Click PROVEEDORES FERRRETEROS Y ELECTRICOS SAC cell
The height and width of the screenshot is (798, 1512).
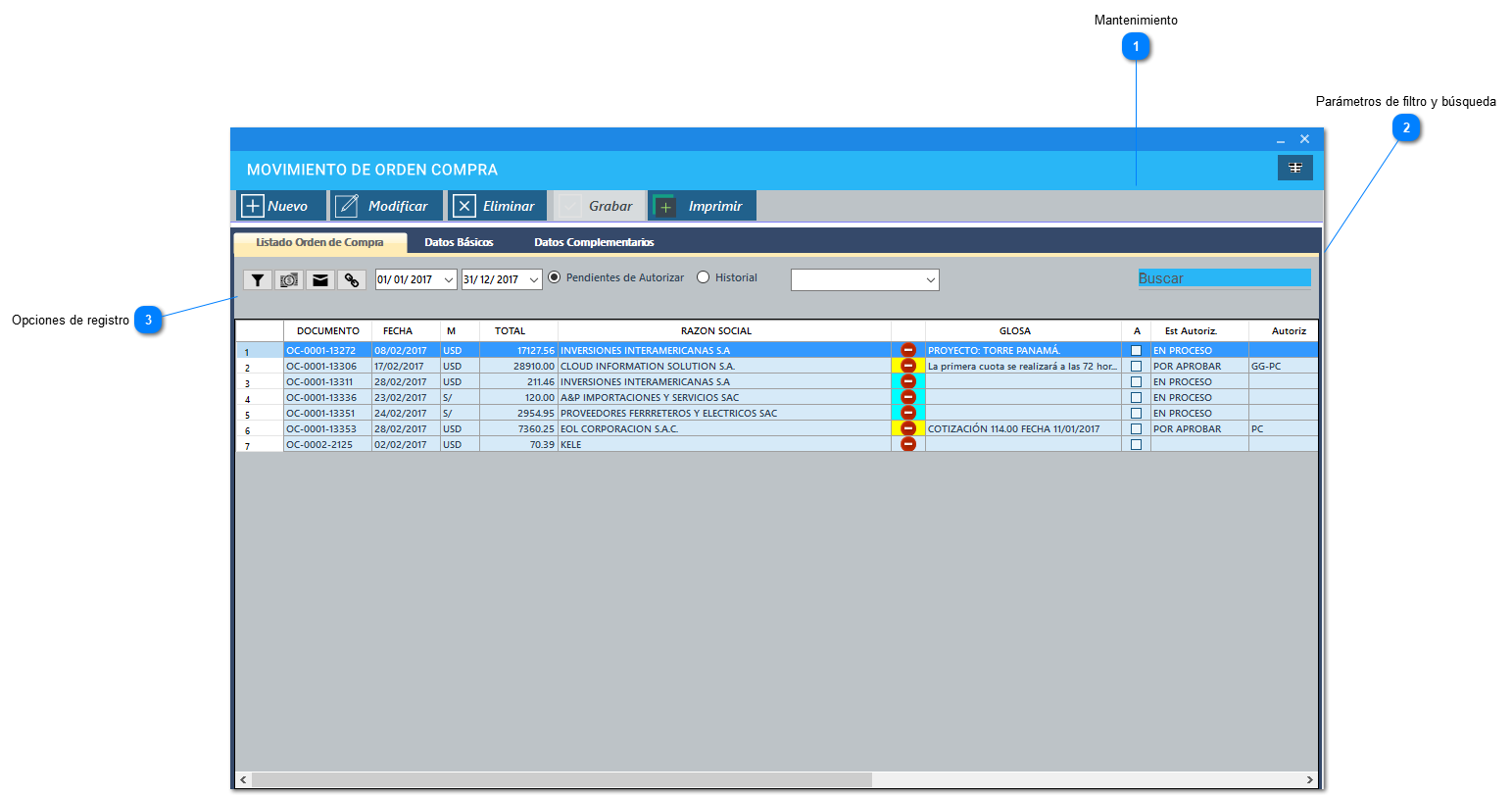coord(724,413)
